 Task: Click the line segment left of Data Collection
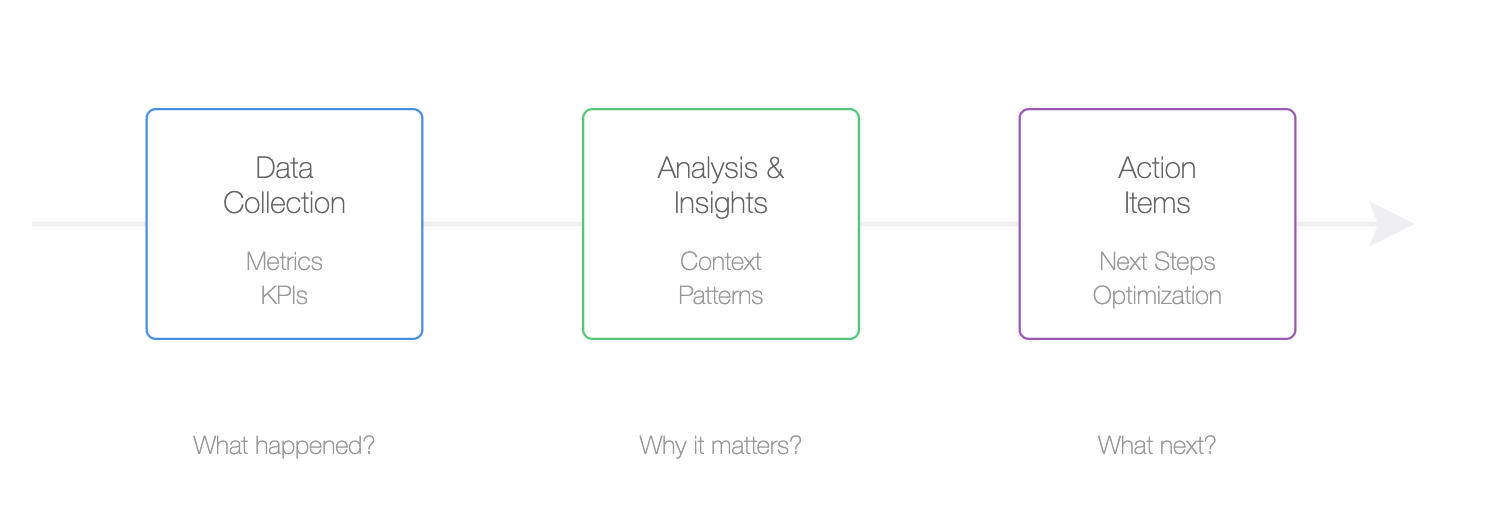[x=89, y=224]
